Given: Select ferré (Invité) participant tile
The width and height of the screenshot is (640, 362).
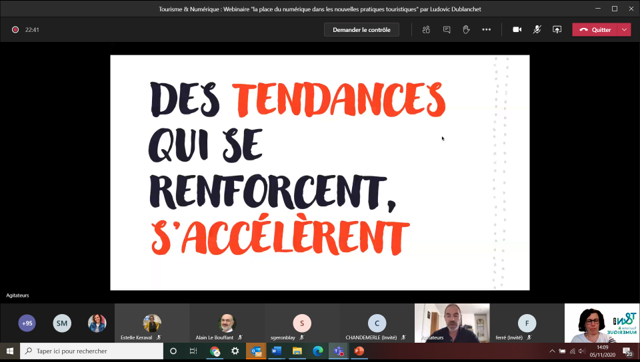Looking at the screenshot, I should point(527,323).
